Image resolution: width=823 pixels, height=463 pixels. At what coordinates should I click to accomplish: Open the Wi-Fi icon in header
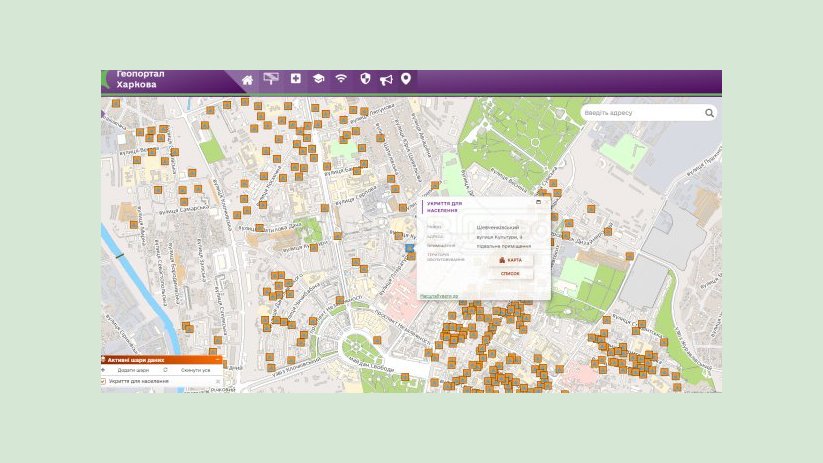[341, 79]
